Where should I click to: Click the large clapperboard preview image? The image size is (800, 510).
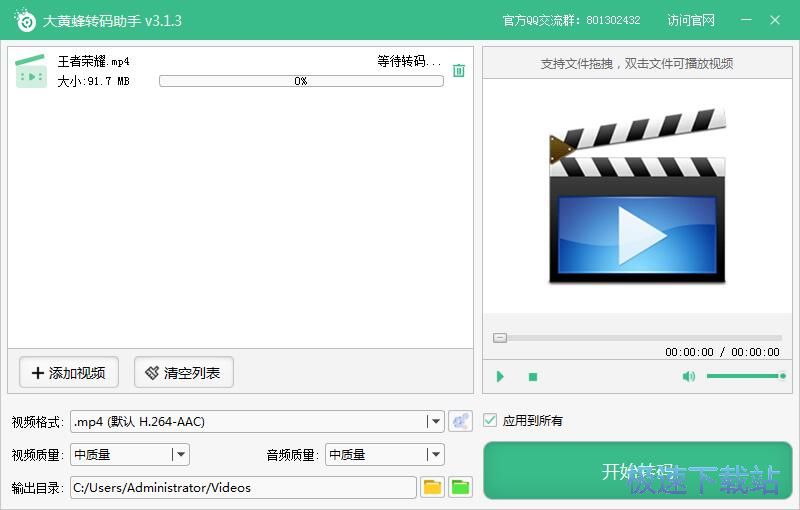637,196
